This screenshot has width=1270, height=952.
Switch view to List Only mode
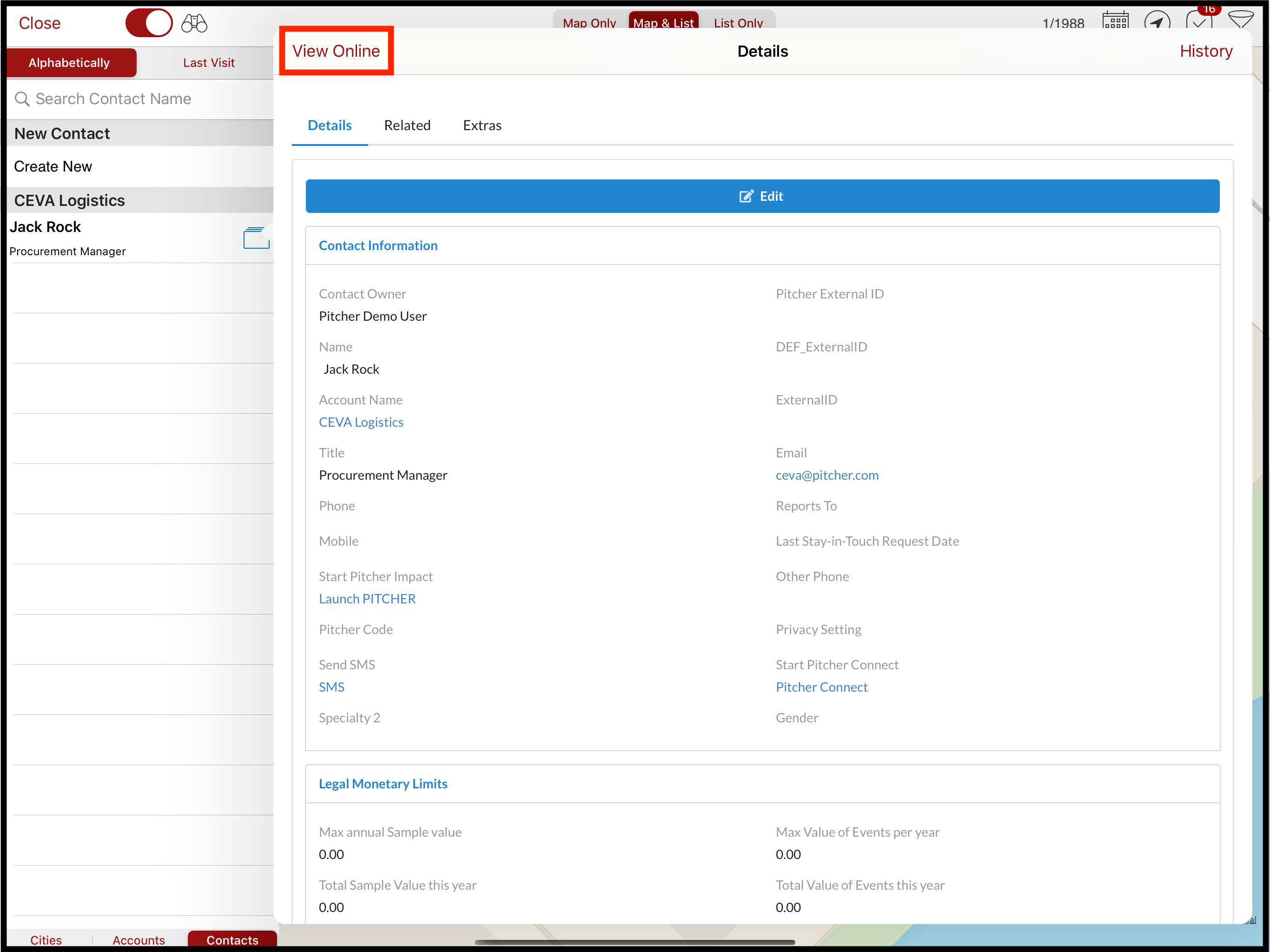coord(738,23)
